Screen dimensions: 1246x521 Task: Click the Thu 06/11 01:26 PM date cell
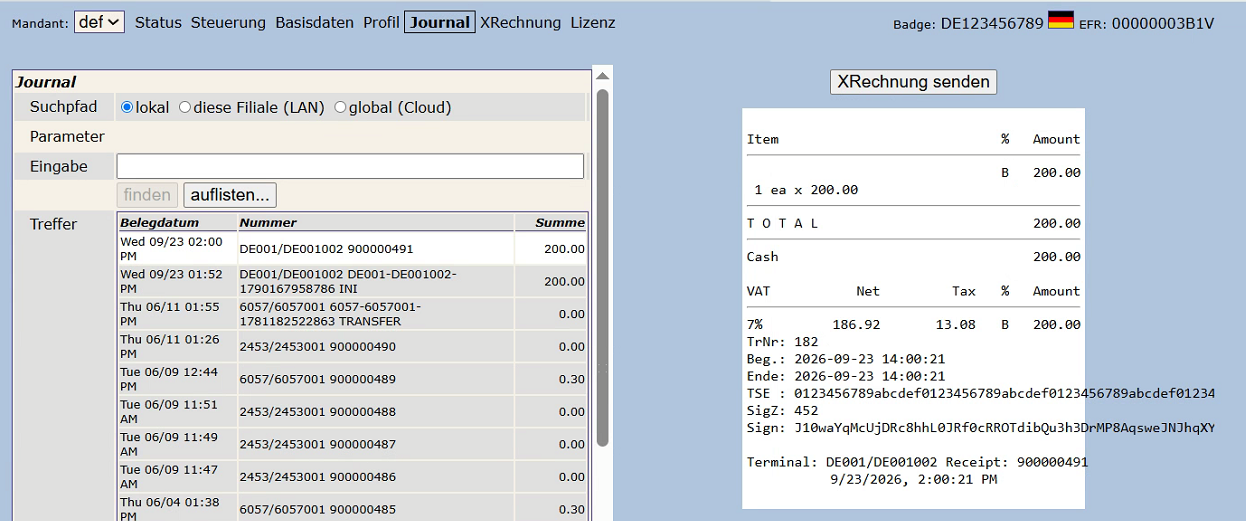click(x=178, y=347)
